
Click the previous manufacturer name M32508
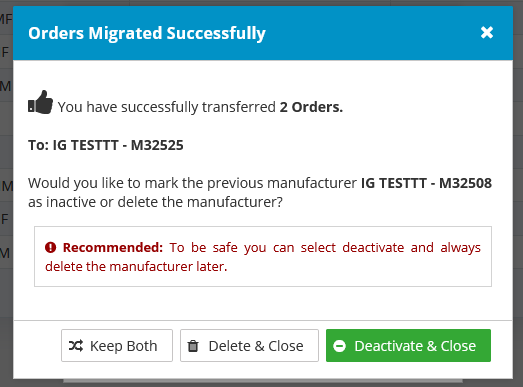point(426,183)
